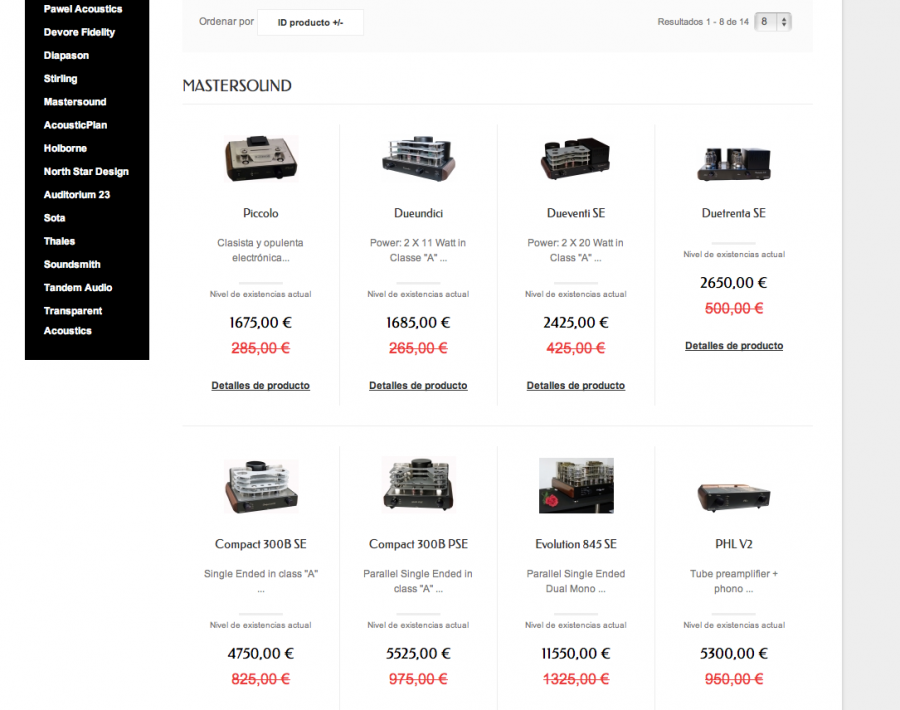The image size is (900, 710).
Task: Select the Resultados 1 - 8 de 14 text
Action: (x=703, y=22)
